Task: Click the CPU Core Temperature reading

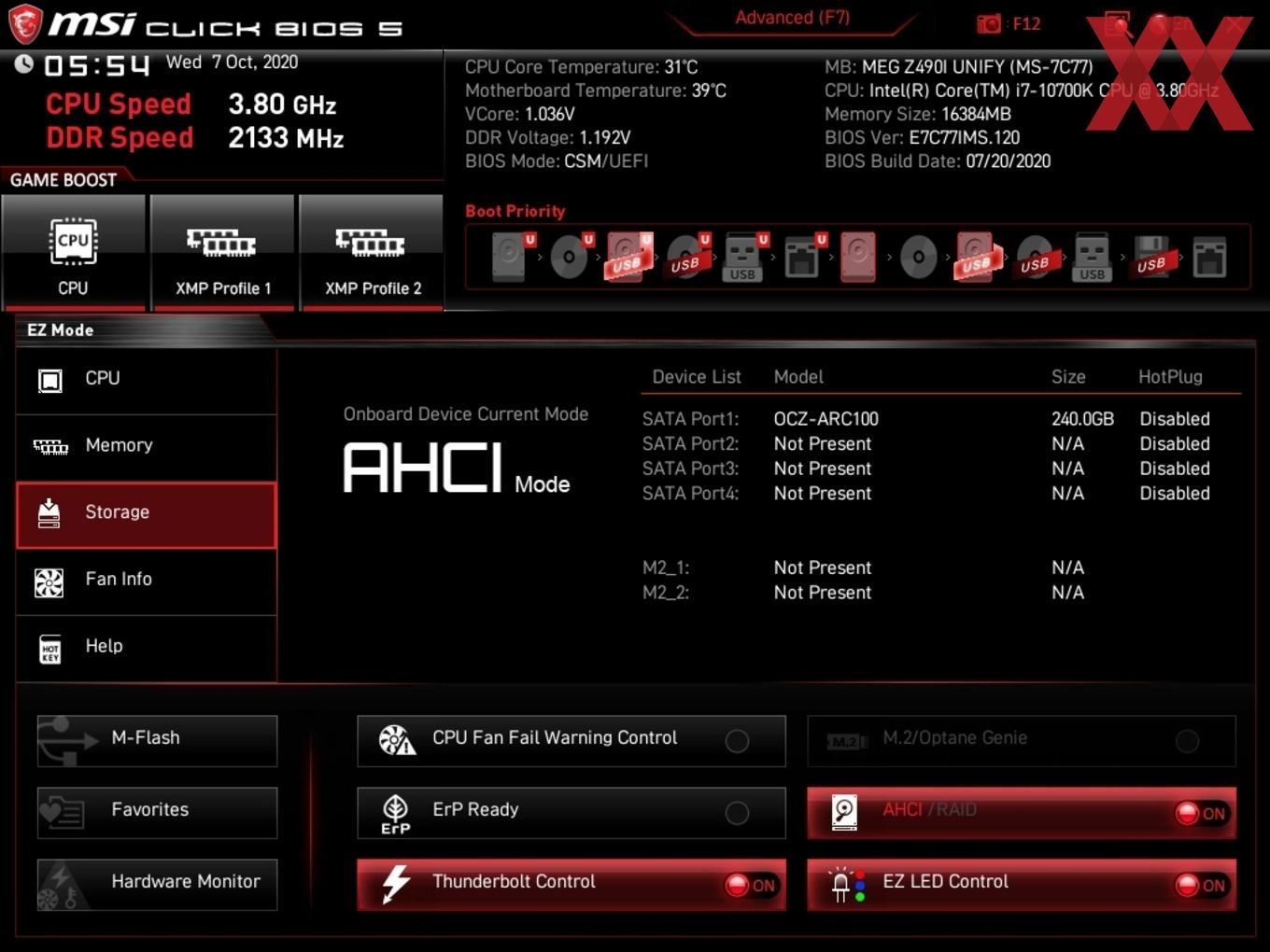Action: (x=582, y=67)
